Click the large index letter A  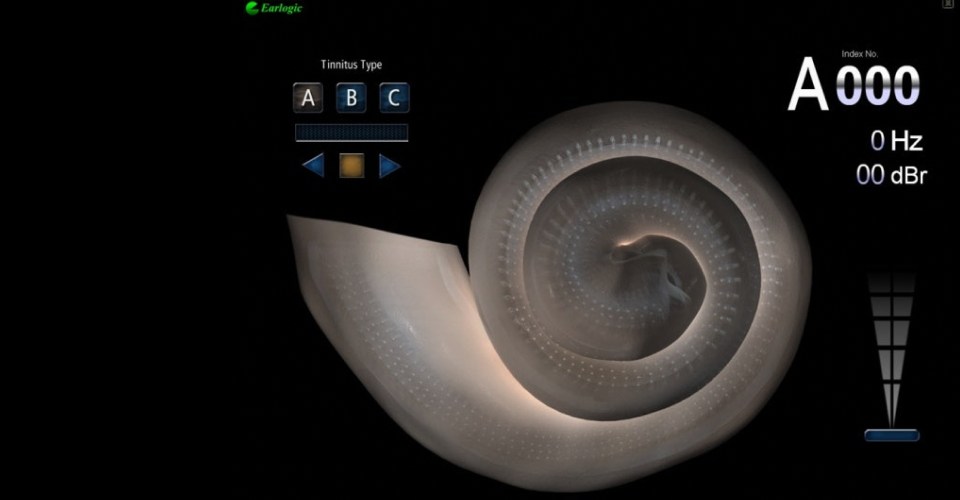pyautogui.click(x=808, y=86)
